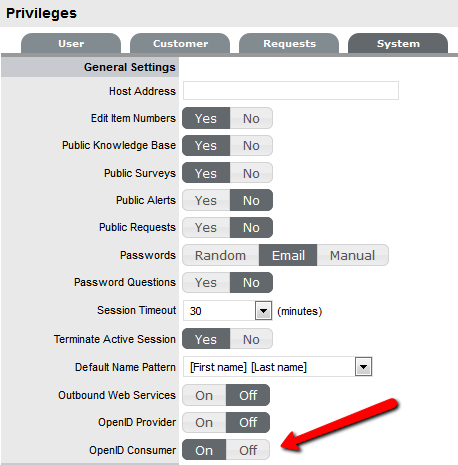This screenshot has height=465, width=458.
Task: Click the Host Address text field
Action: click(291, 90)
